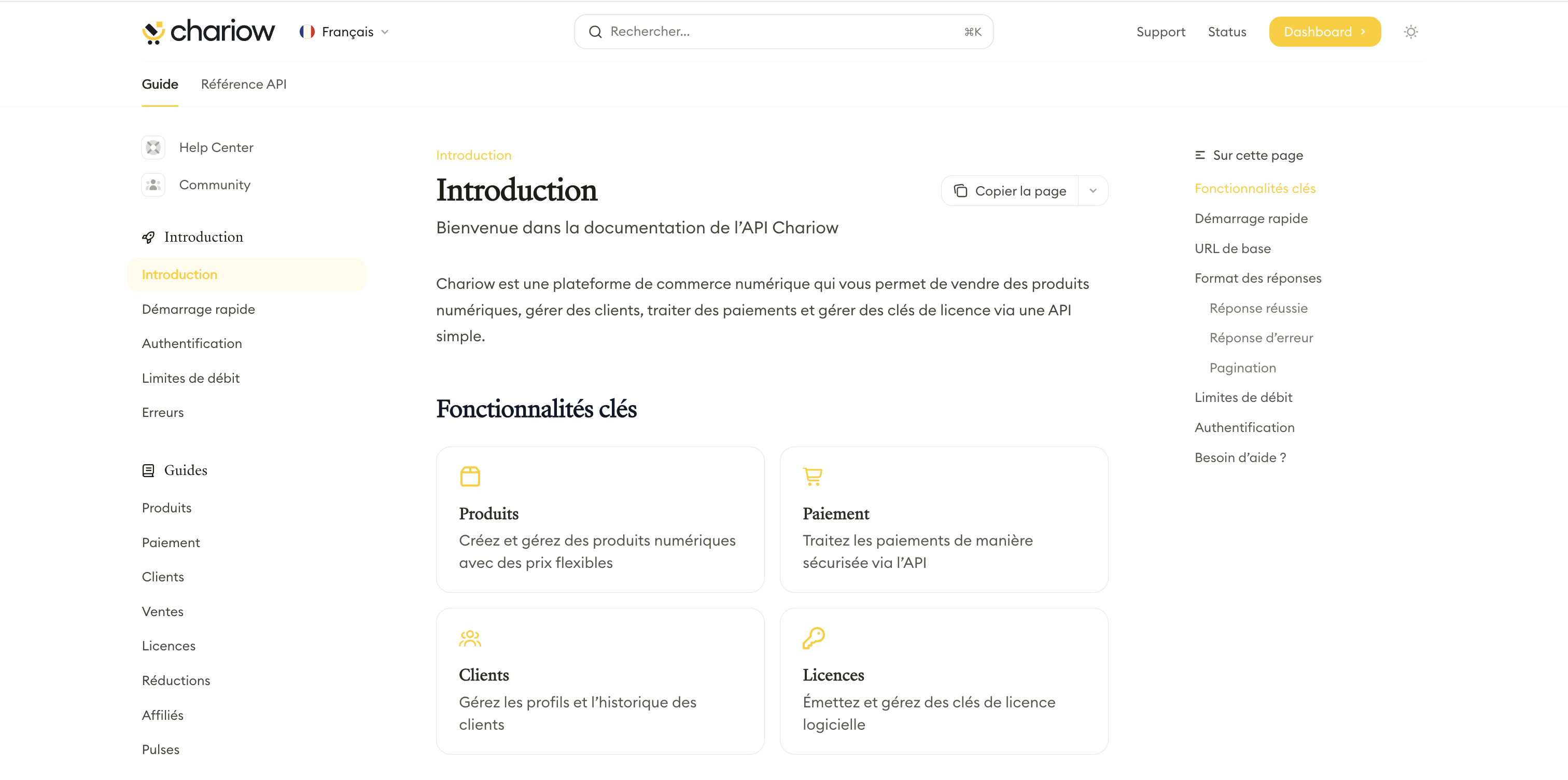This screenshot has width=1568, height=780.
Task: Select the Guide tab
Action: [x=160, y=84]
